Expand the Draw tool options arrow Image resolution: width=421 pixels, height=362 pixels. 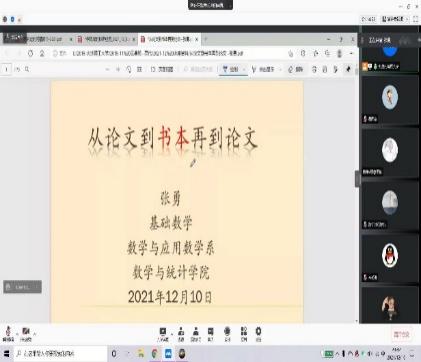pos(244,69)
